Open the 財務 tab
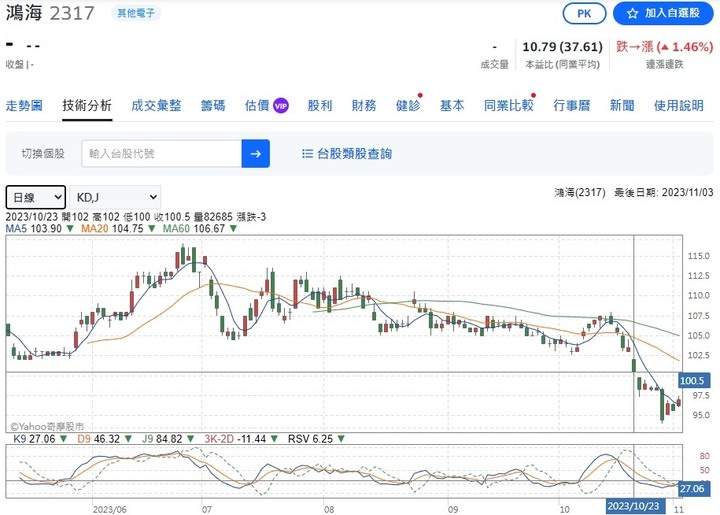The height and width of the screenshot is (515, 720). 364,106
